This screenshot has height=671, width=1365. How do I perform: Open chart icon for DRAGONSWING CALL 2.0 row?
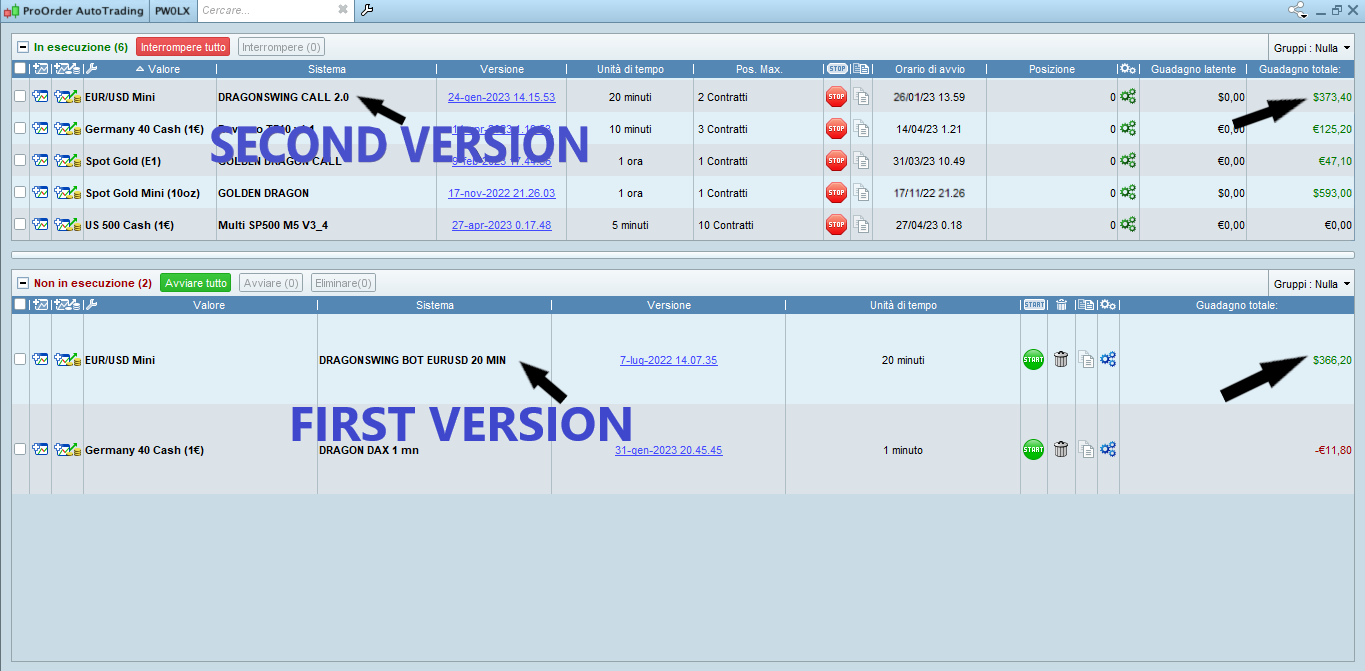click(x=40, y=97)
